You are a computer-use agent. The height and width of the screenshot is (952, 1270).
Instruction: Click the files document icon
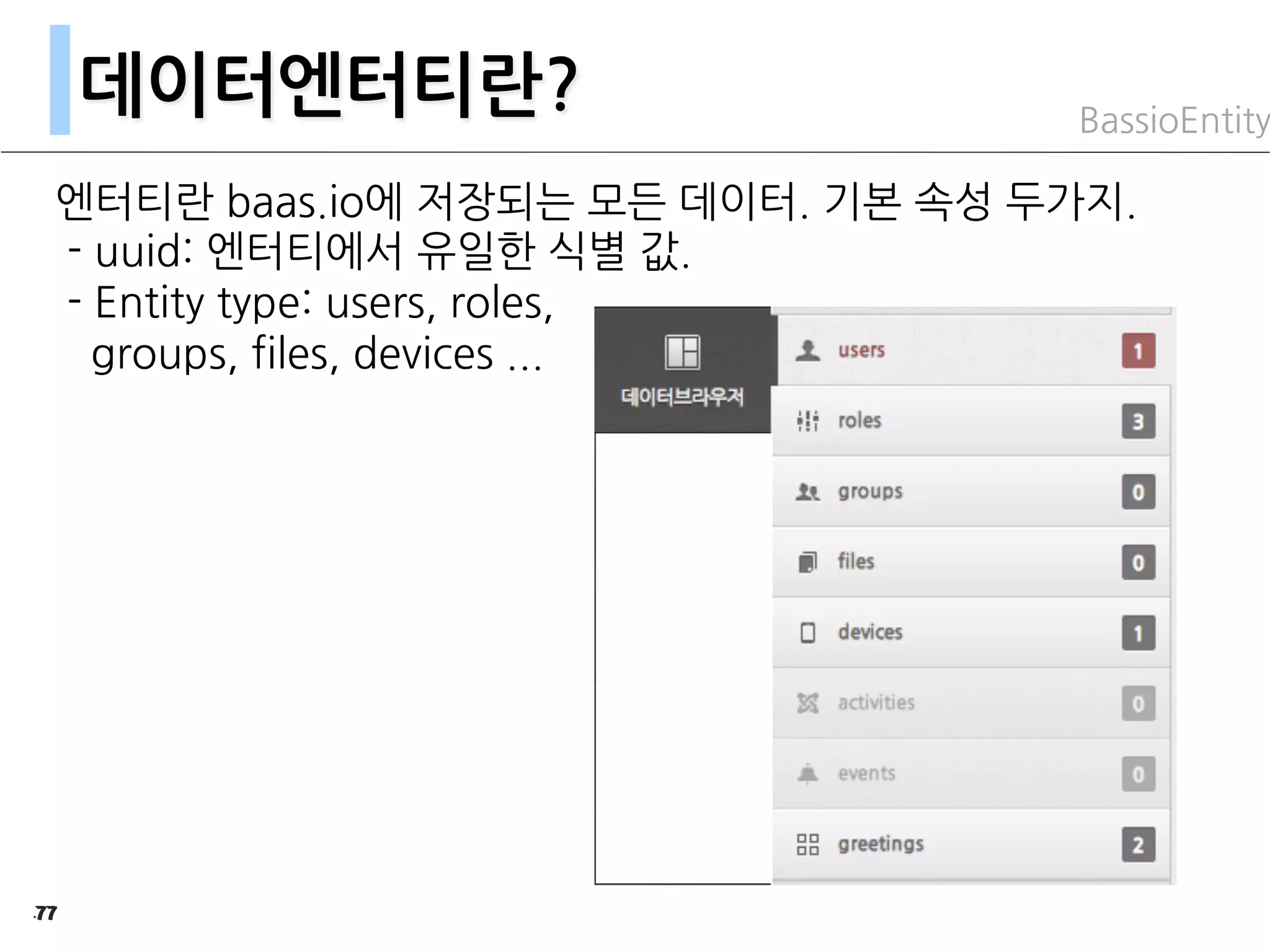coord(807,562)
